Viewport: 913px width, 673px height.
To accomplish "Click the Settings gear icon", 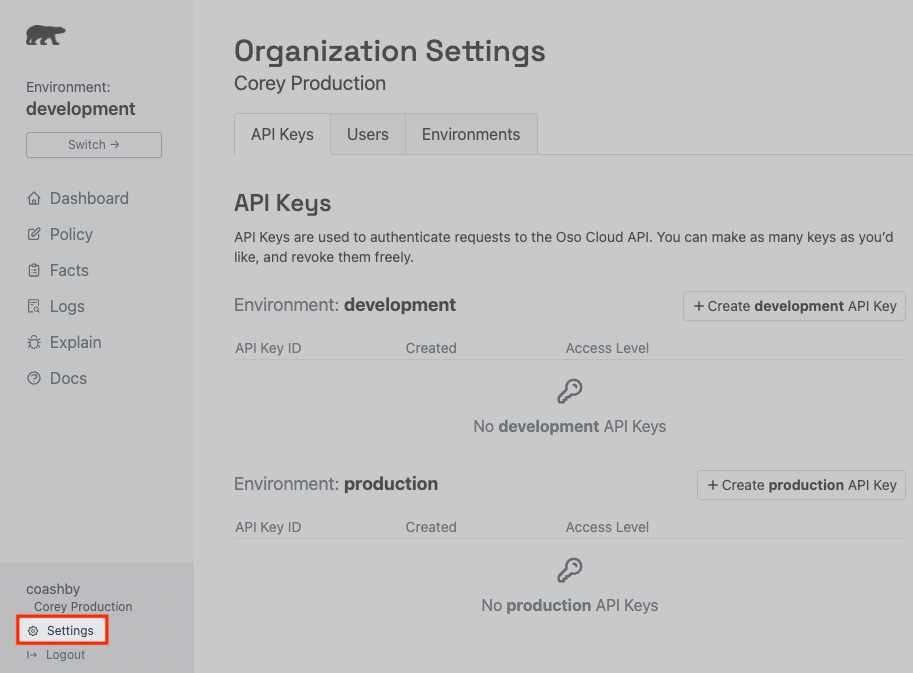I will (33, 631).
